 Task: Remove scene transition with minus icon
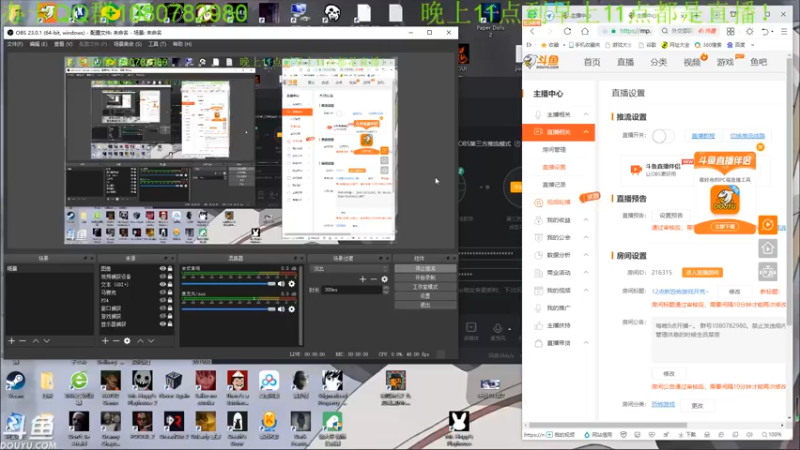(x=373, y=279)
